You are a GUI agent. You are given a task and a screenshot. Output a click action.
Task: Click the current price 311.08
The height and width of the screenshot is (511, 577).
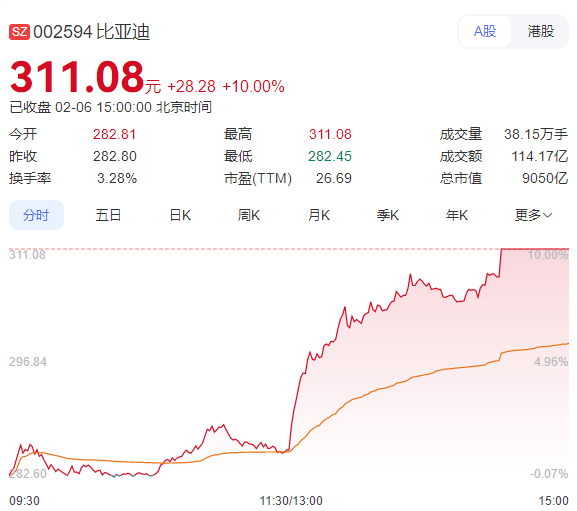(x=77, y=77)
